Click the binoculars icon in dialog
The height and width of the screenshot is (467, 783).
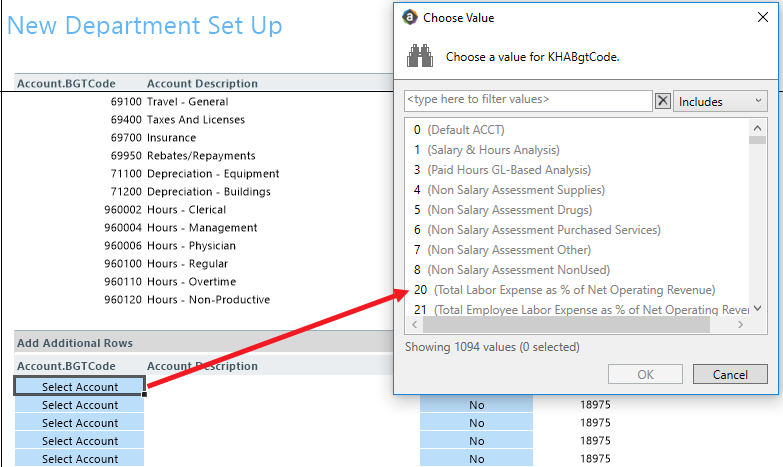tap(418, 55)
